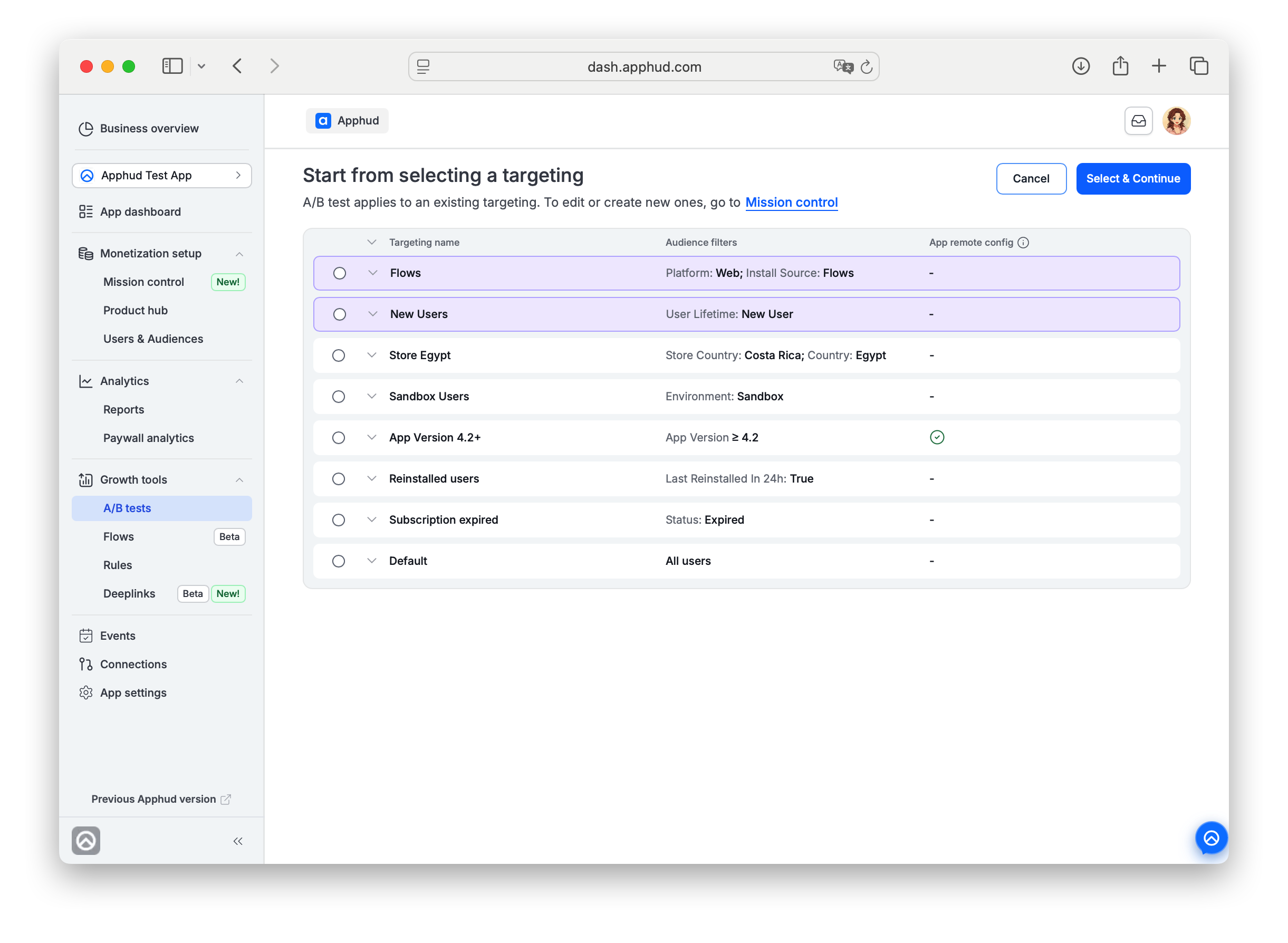Open Safari downloads icon
Screen dimensions: 1288x943
1081,66
